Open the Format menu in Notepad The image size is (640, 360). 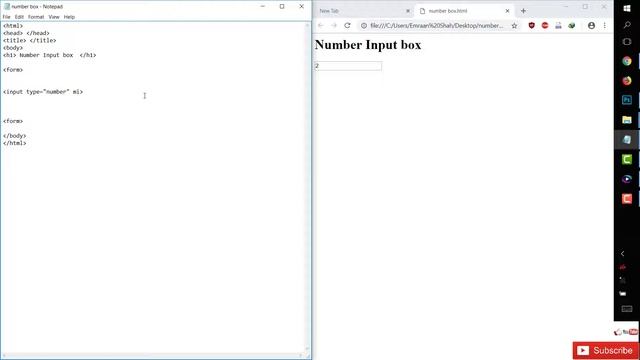point(36,17)
